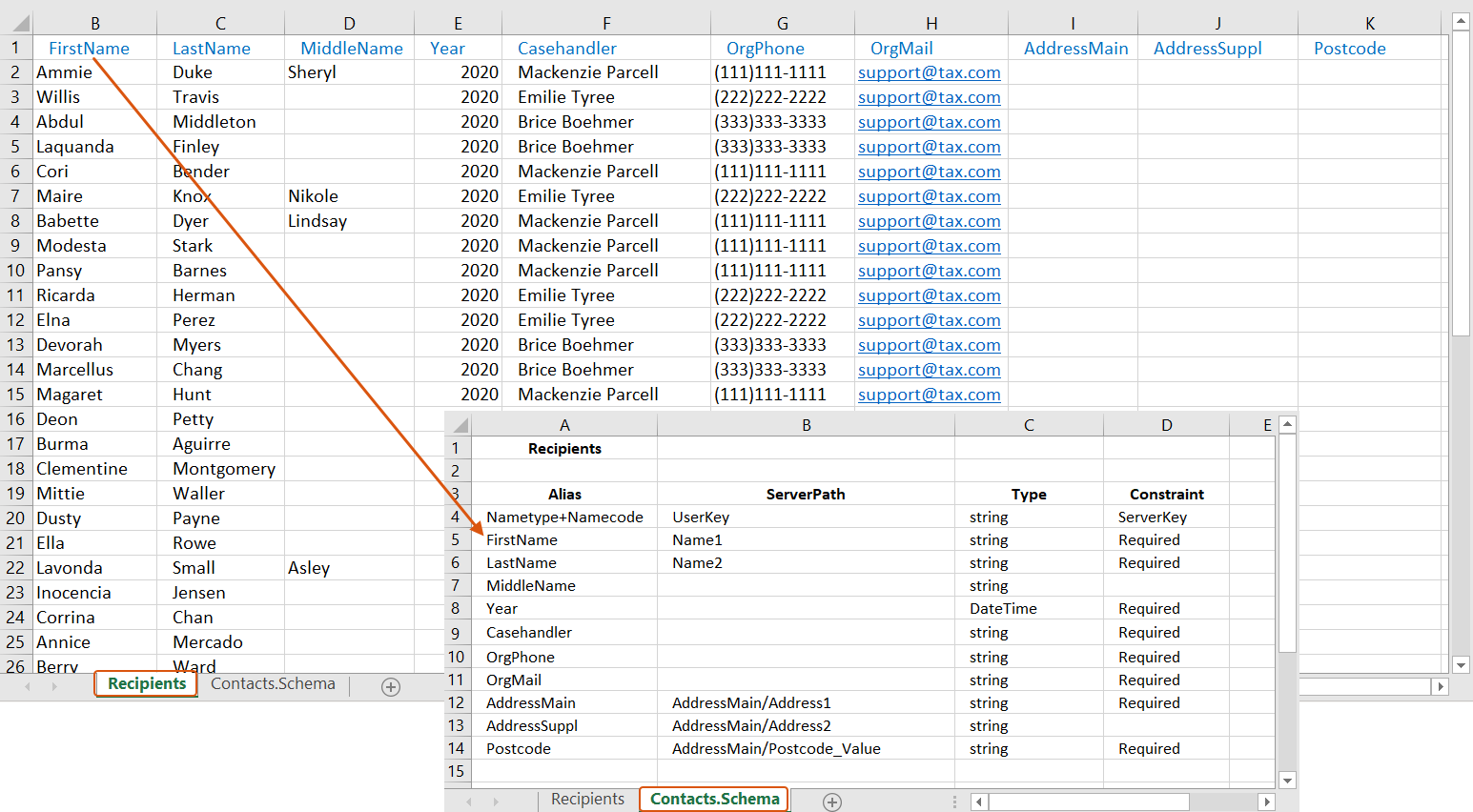
Task: Switch to the Recipients tab in the schema window
Action: [x=586, y=800]
